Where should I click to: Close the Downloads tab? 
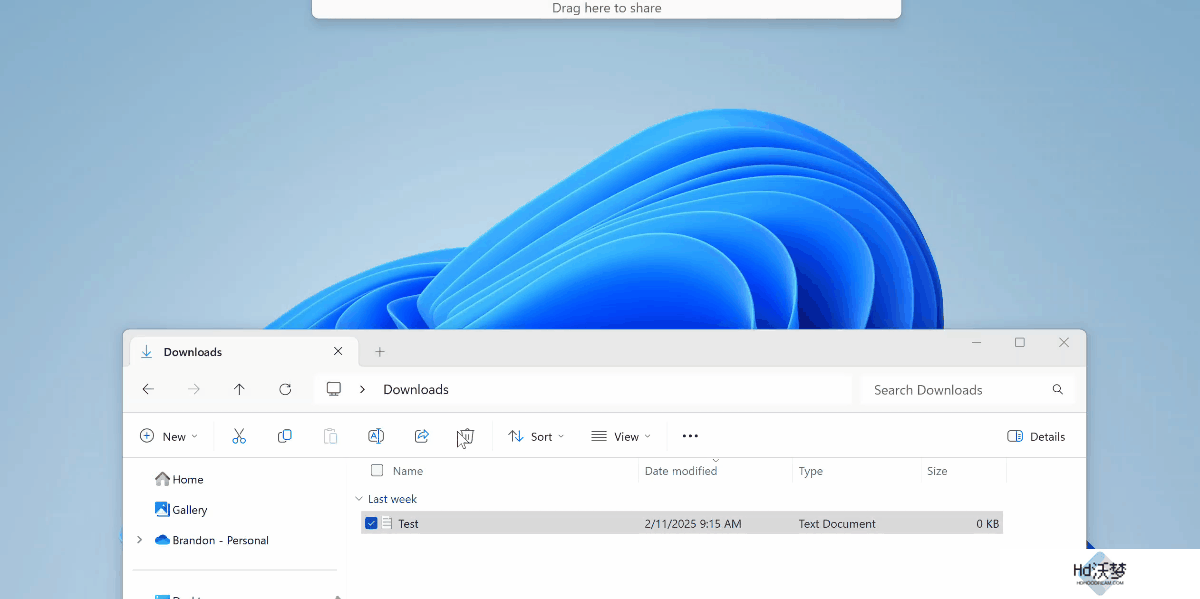tap(338, 352)
